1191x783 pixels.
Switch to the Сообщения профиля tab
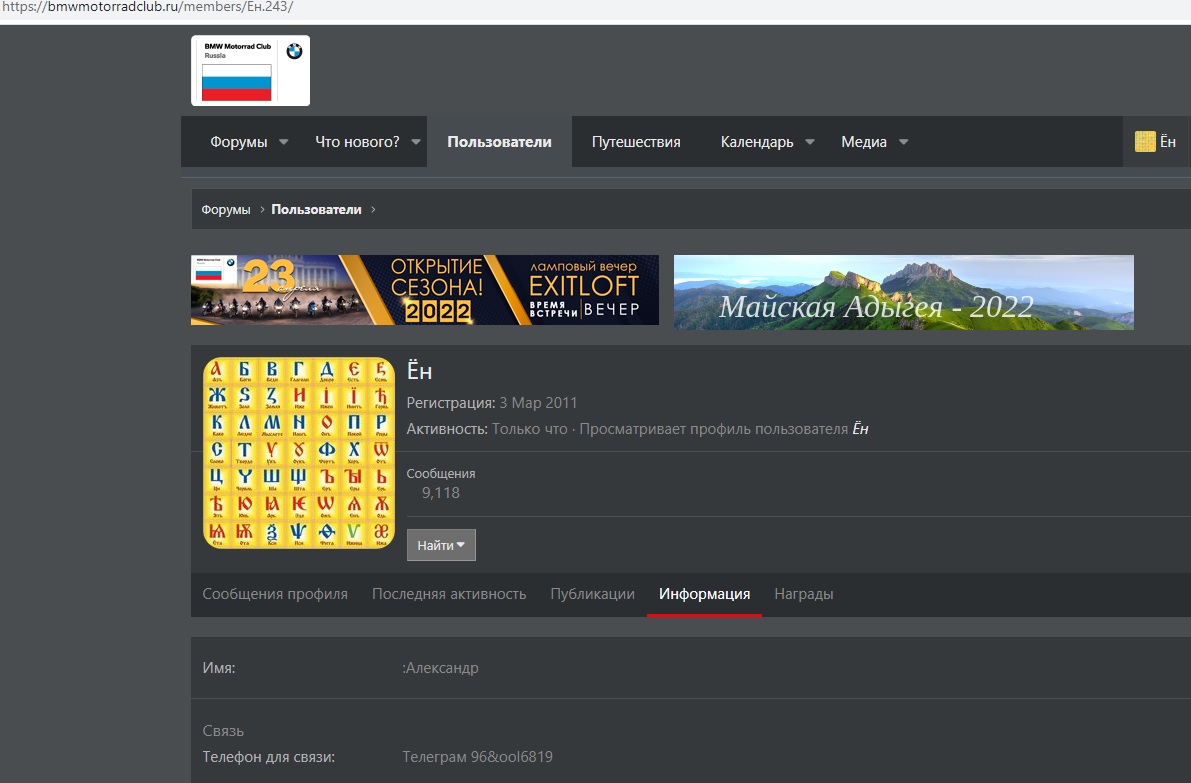coord(275,594)
